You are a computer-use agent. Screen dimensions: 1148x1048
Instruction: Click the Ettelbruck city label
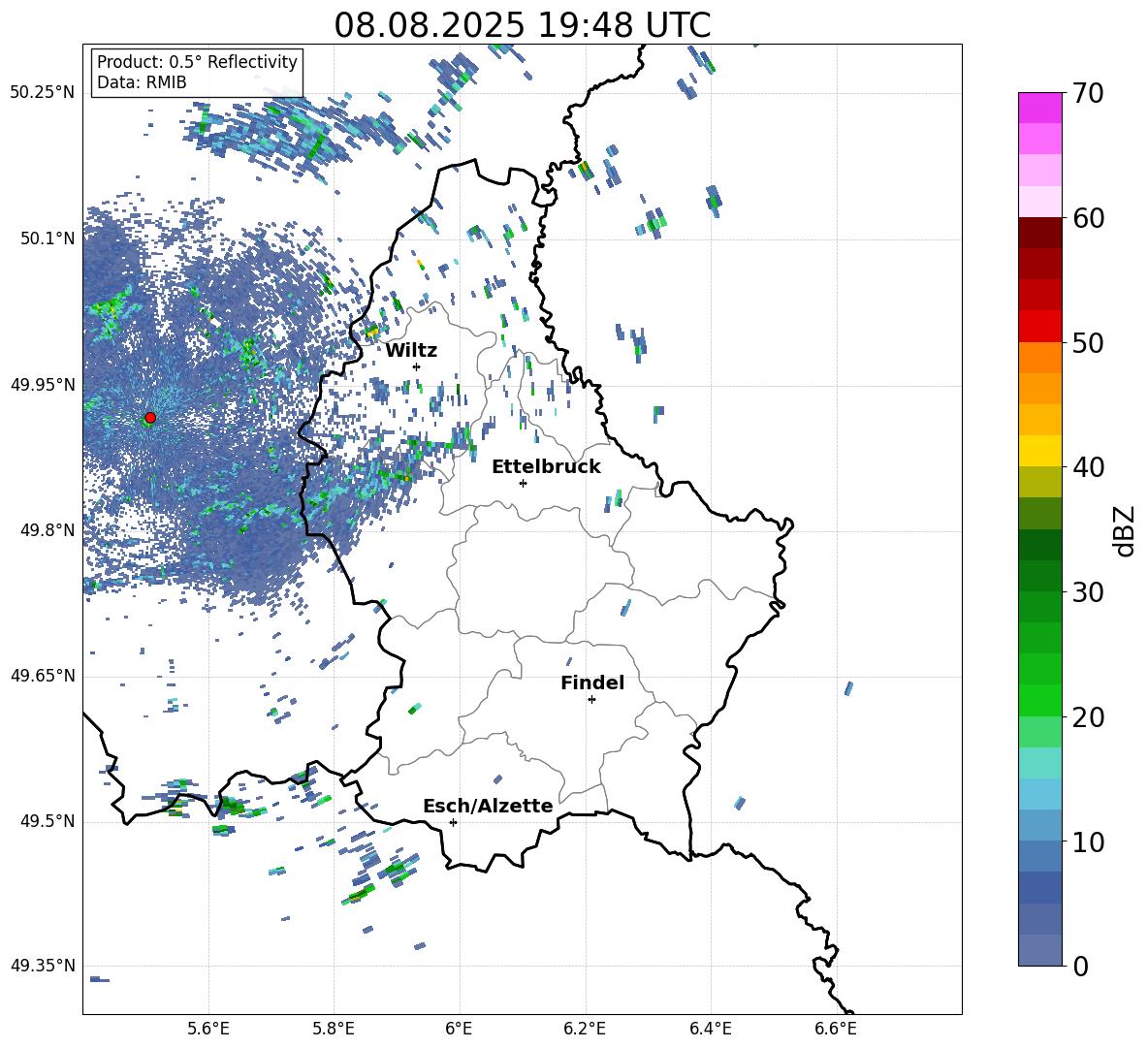546,467
